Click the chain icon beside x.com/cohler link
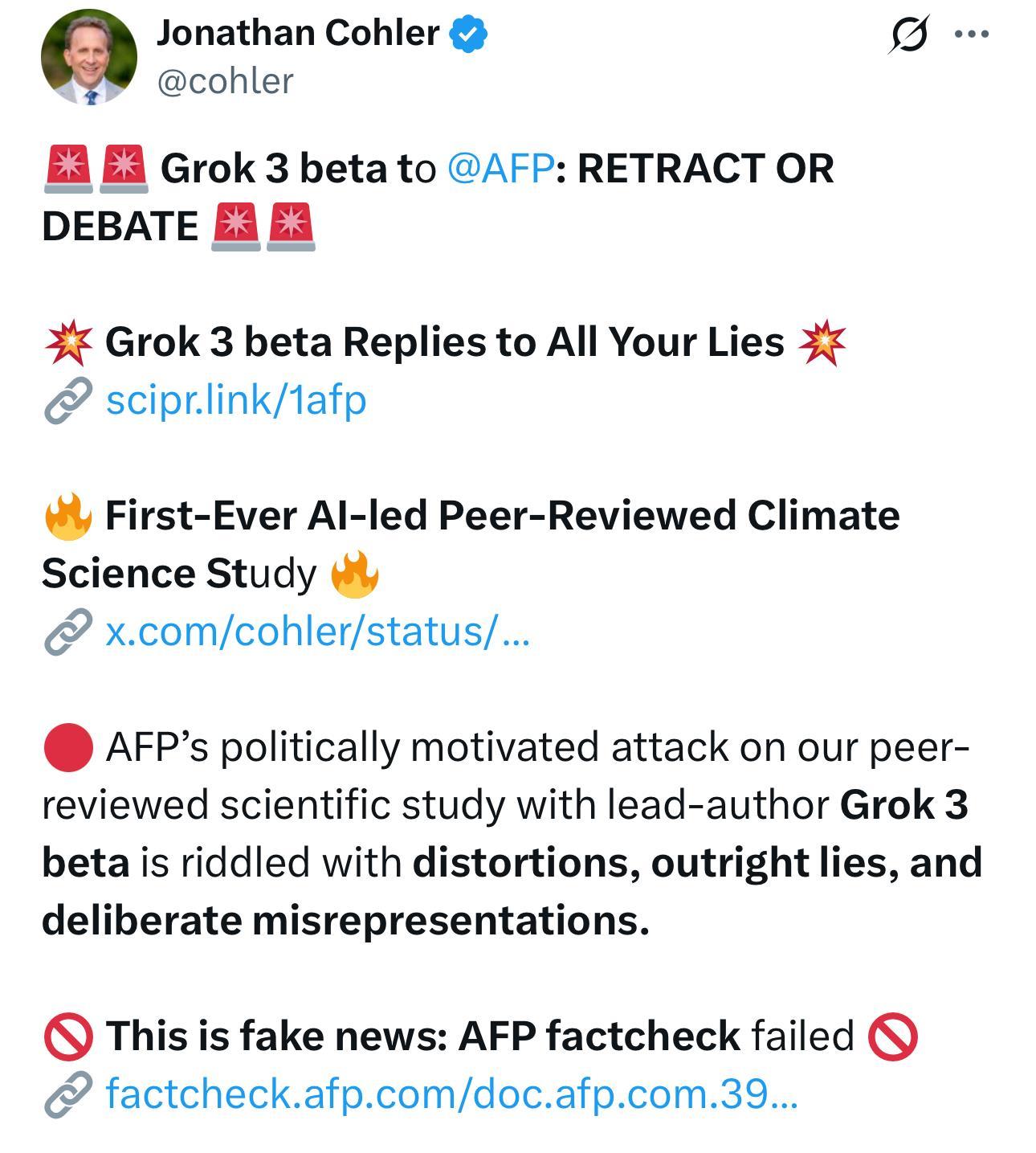The width and height of the screenshot is (1036, 1153). tap(67, 631)
